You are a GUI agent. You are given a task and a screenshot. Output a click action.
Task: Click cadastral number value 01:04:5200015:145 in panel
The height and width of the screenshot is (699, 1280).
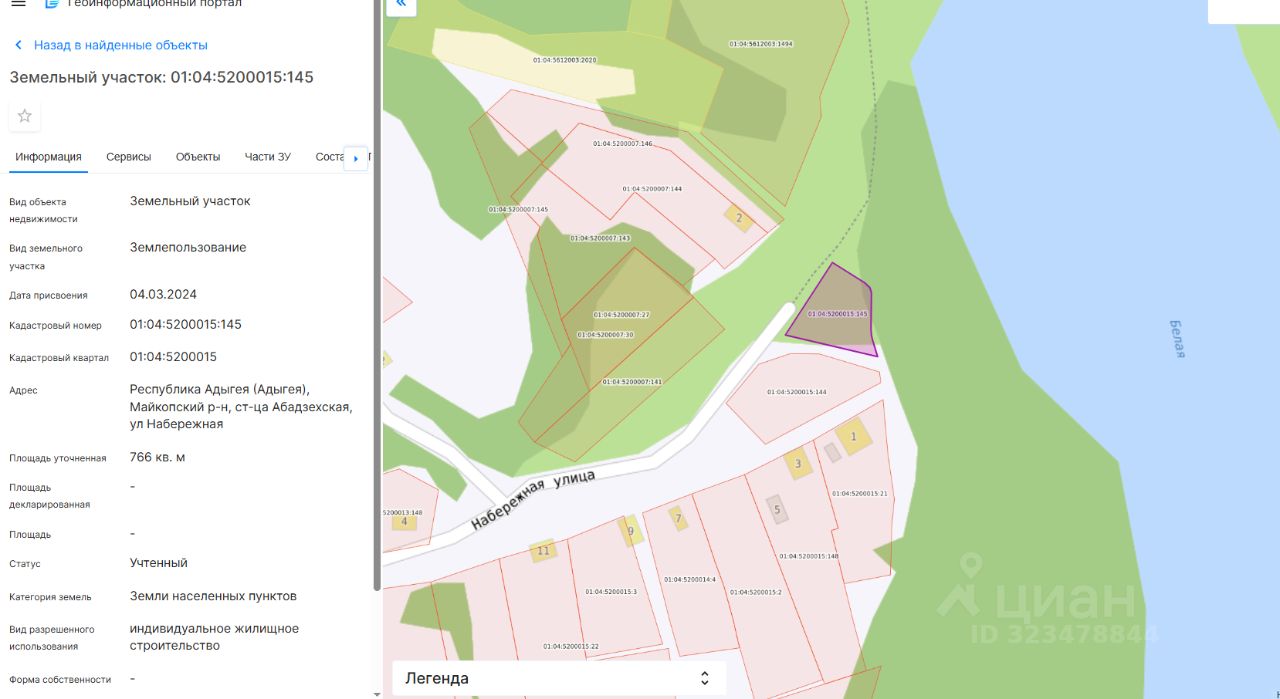pos(186,324)
